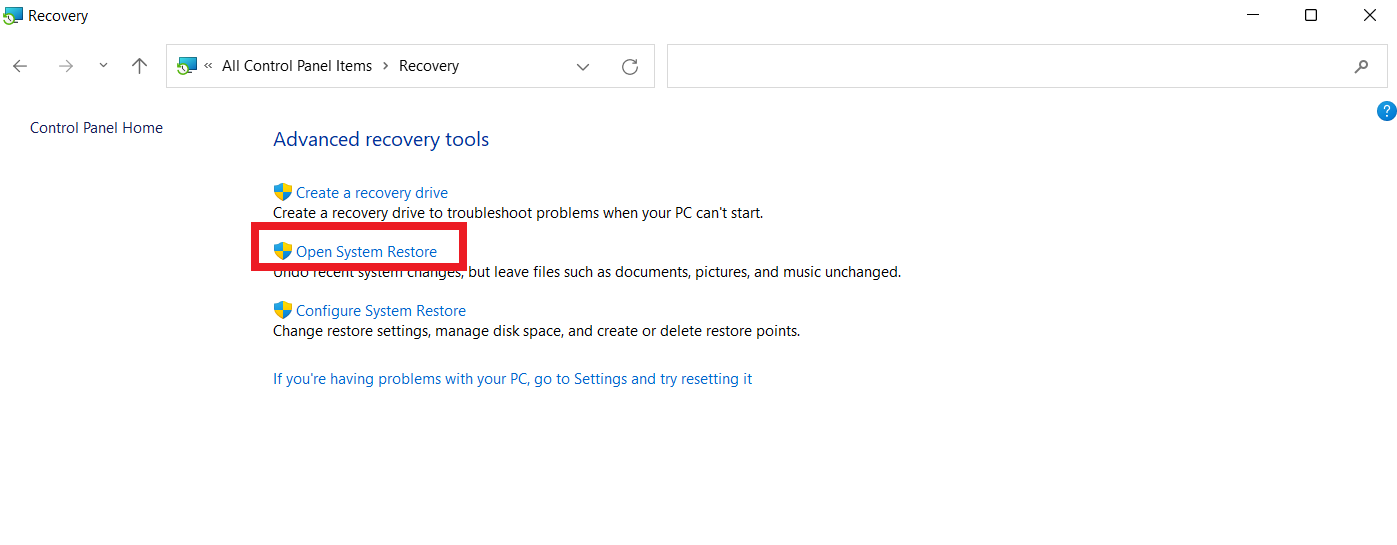The width and height of the screenshot is (1397, 545).
Task: Click the shield icon beside Open System Restore
Action: pos(283,251)
